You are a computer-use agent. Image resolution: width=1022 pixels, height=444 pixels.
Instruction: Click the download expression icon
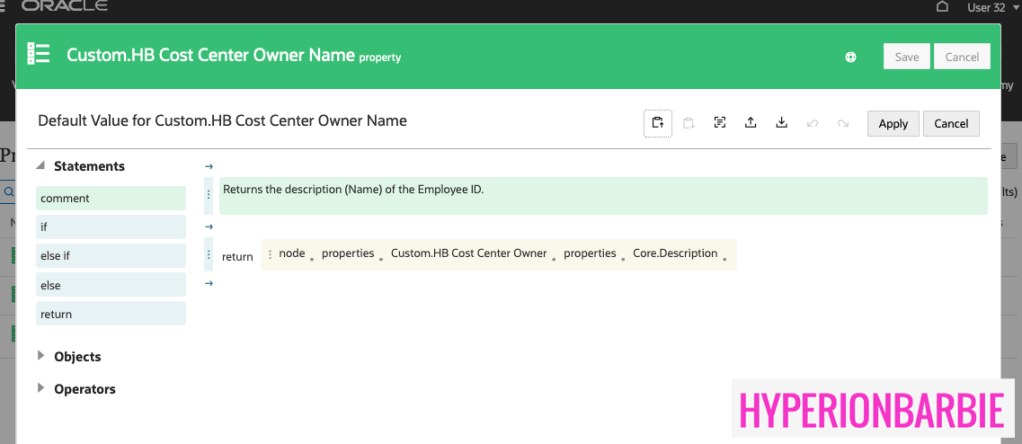782,123
